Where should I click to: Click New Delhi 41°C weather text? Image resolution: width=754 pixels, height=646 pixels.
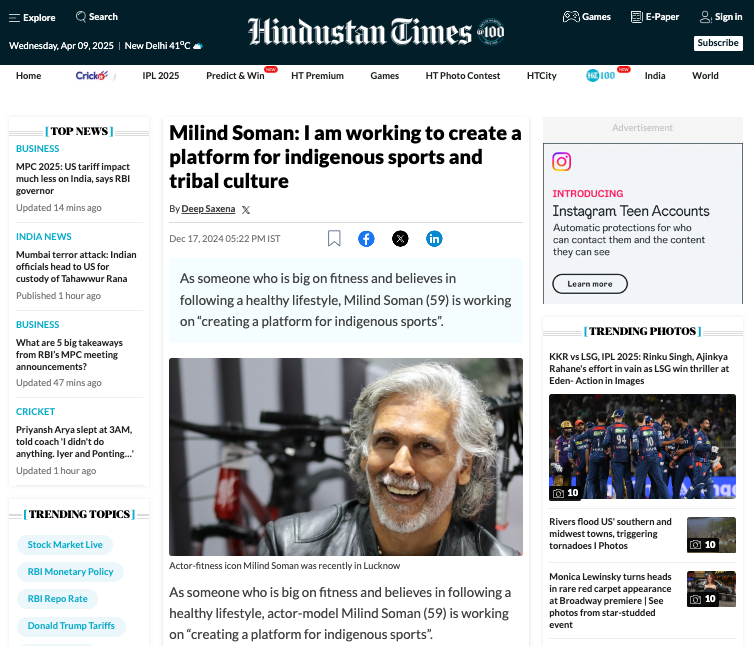157,46
